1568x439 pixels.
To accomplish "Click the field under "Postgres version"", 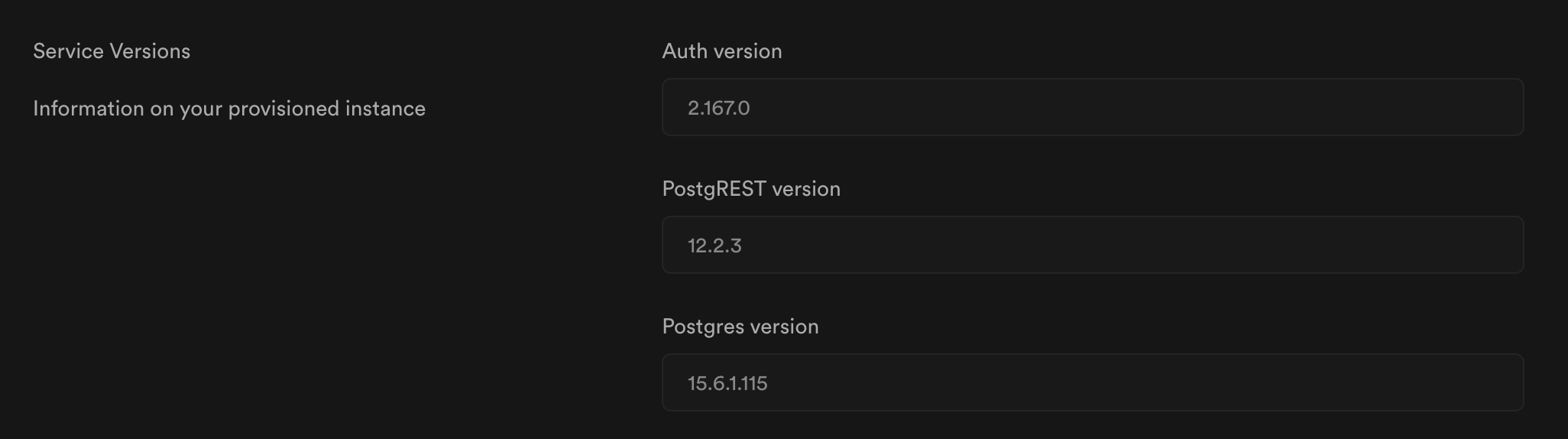I will (x=1093, y=382).
